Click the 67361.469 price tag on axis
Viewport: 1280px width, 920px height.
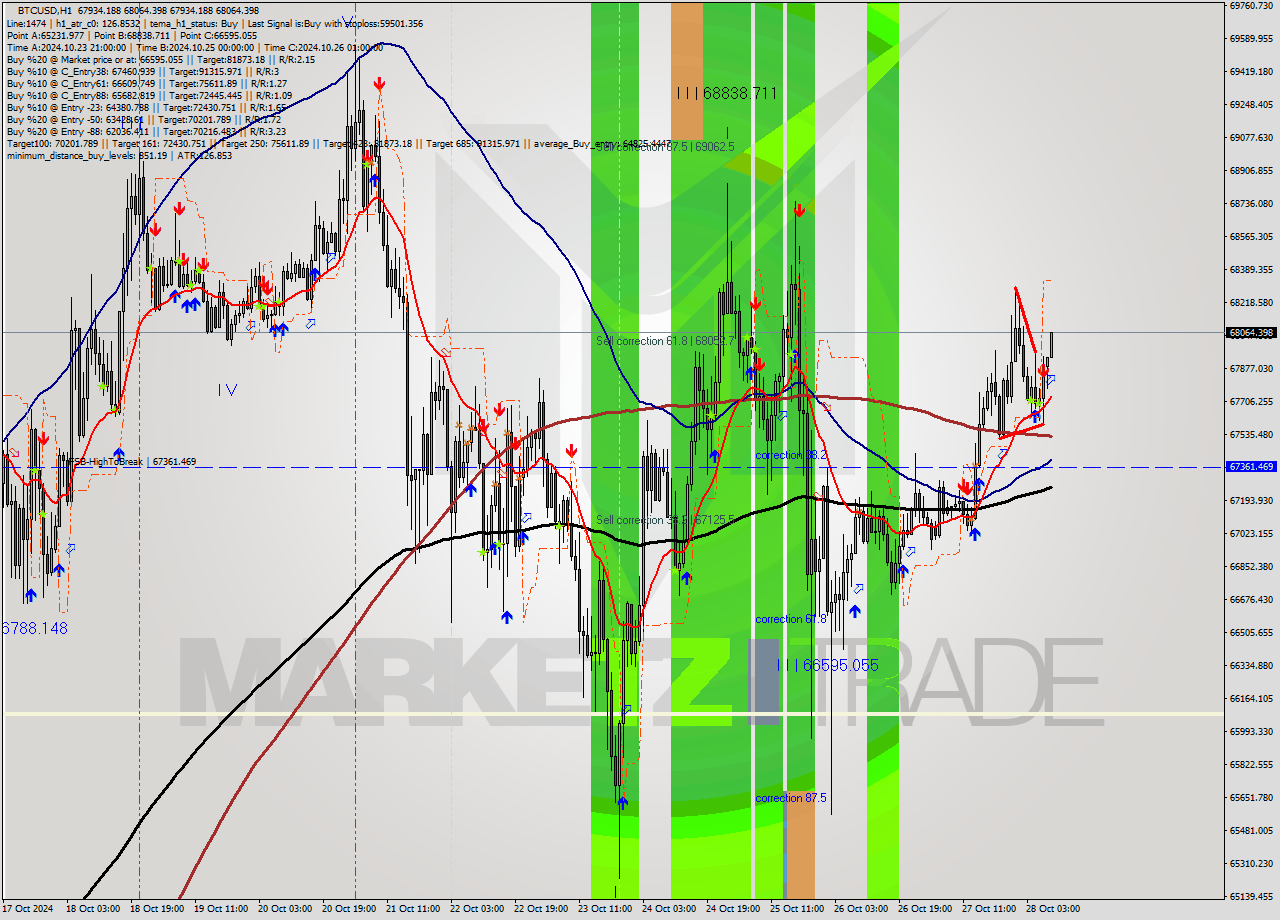[1250, 467]
